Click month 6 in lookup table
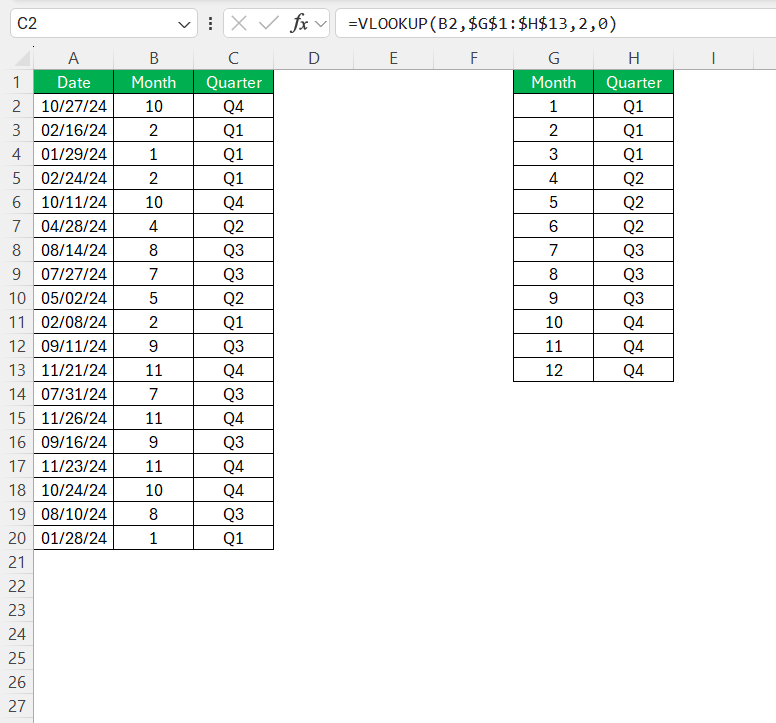776x723 pixels. (554, 226)
